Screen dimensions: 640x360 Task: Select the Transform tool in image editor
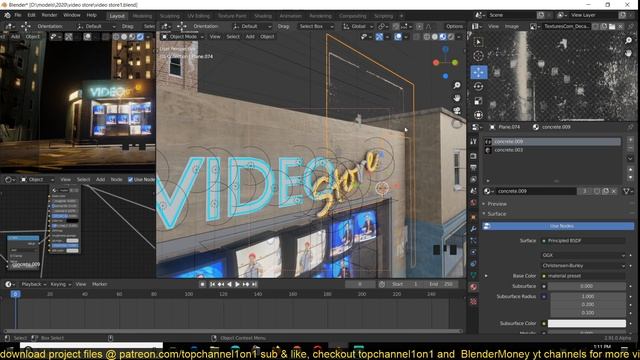(478, 115)
